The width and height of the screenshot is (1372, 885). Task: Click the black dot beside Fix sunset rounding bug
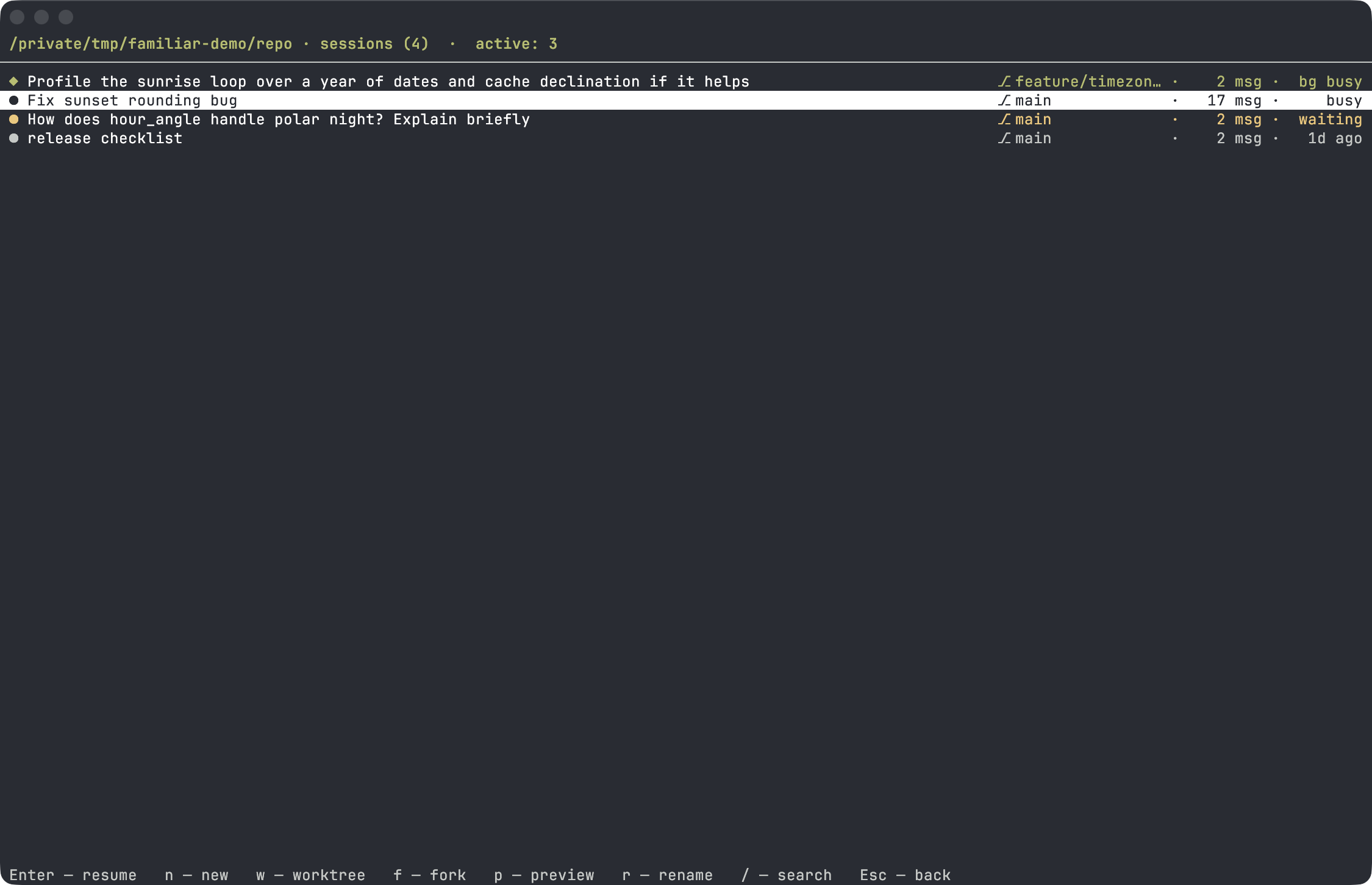coord(14,101)
